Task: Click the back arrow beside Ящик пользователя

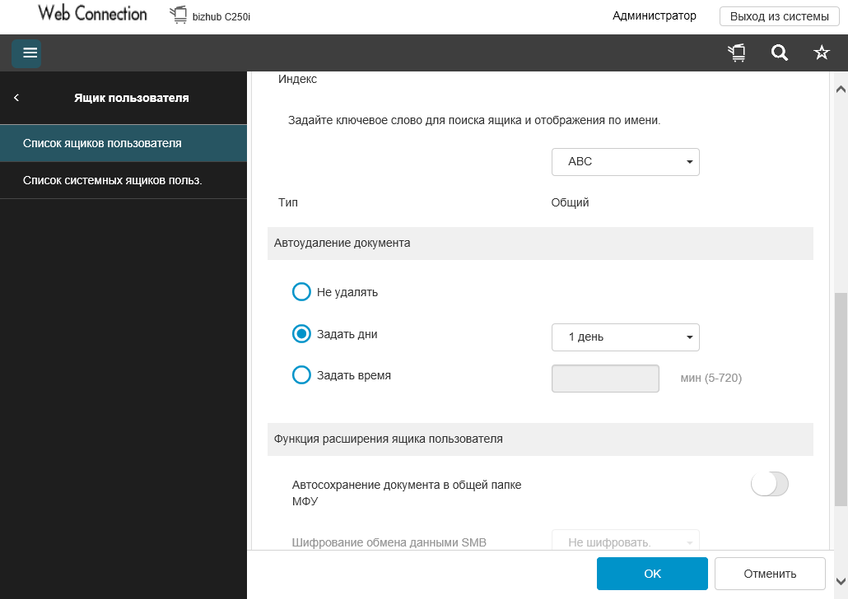Action: (x=17, y=98)
